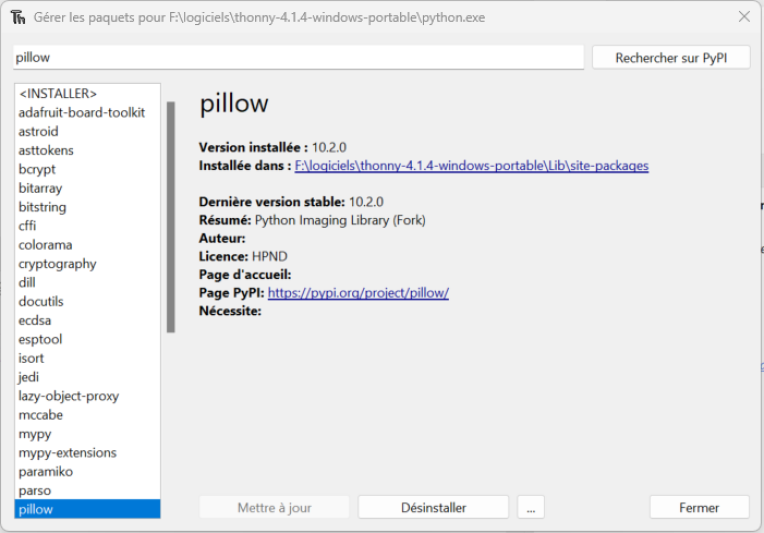
Task: Select asttokens in the package list
Action: click(87, 151)
